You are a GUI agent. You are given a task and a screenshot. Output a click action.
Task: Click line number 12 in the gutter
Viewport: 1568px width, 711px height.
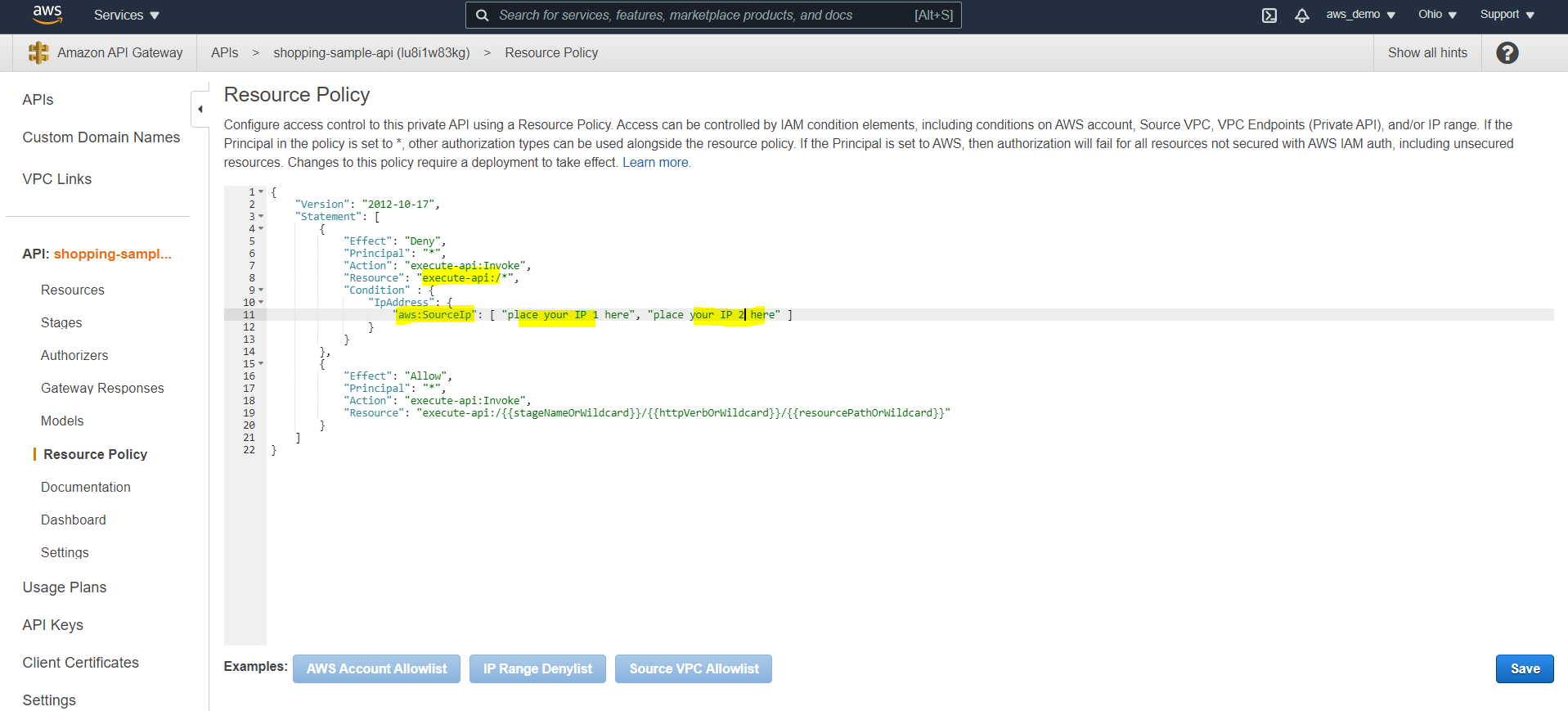pyautogui.click(x=249, y=327)
